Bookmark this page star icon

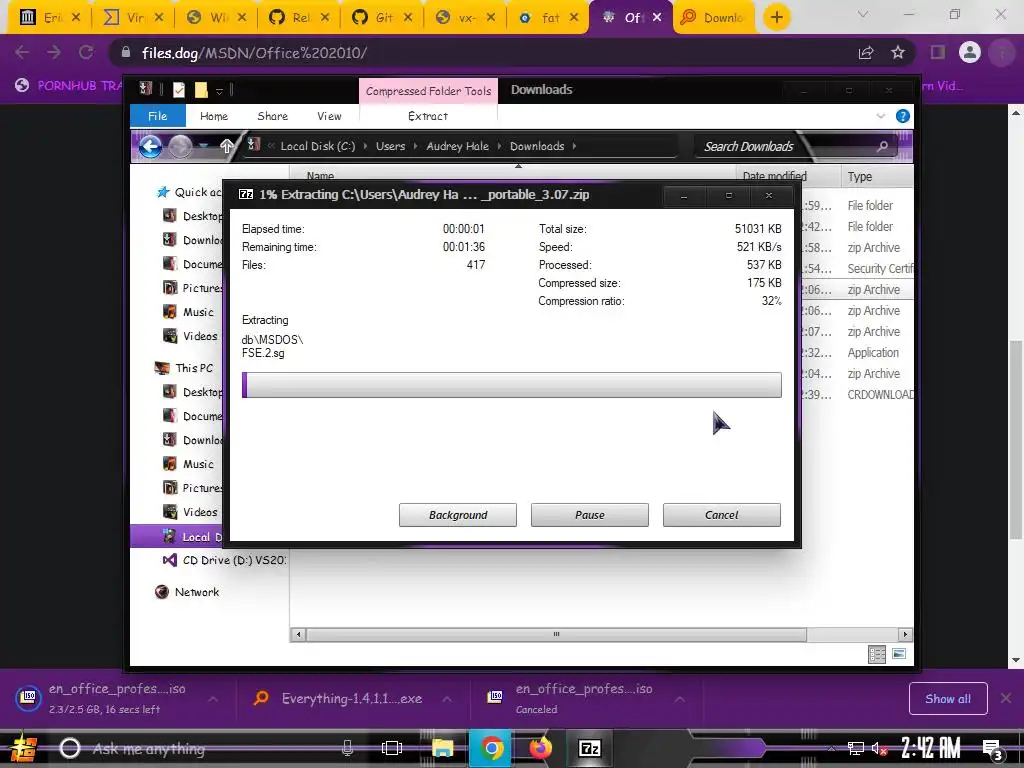click(x=898, y=52)
